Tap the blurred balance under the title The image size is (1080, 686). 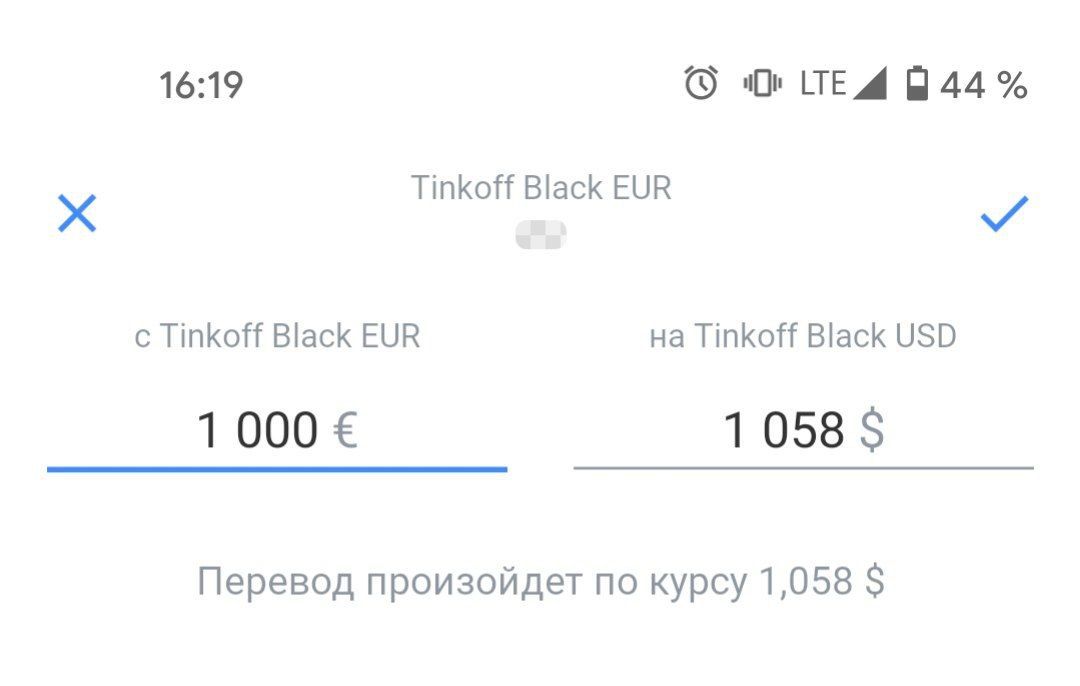541,236
